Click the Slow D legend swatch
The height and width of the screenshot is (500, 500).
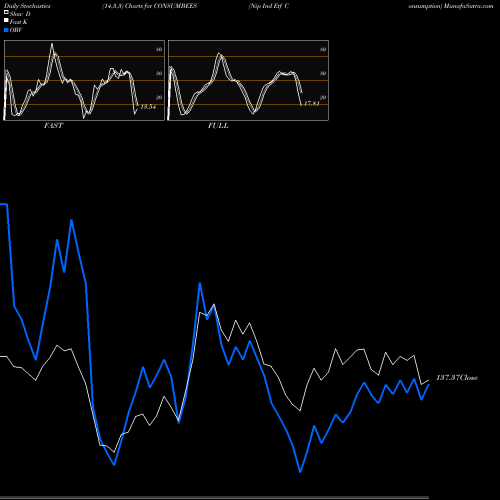(x=6, y=12)
